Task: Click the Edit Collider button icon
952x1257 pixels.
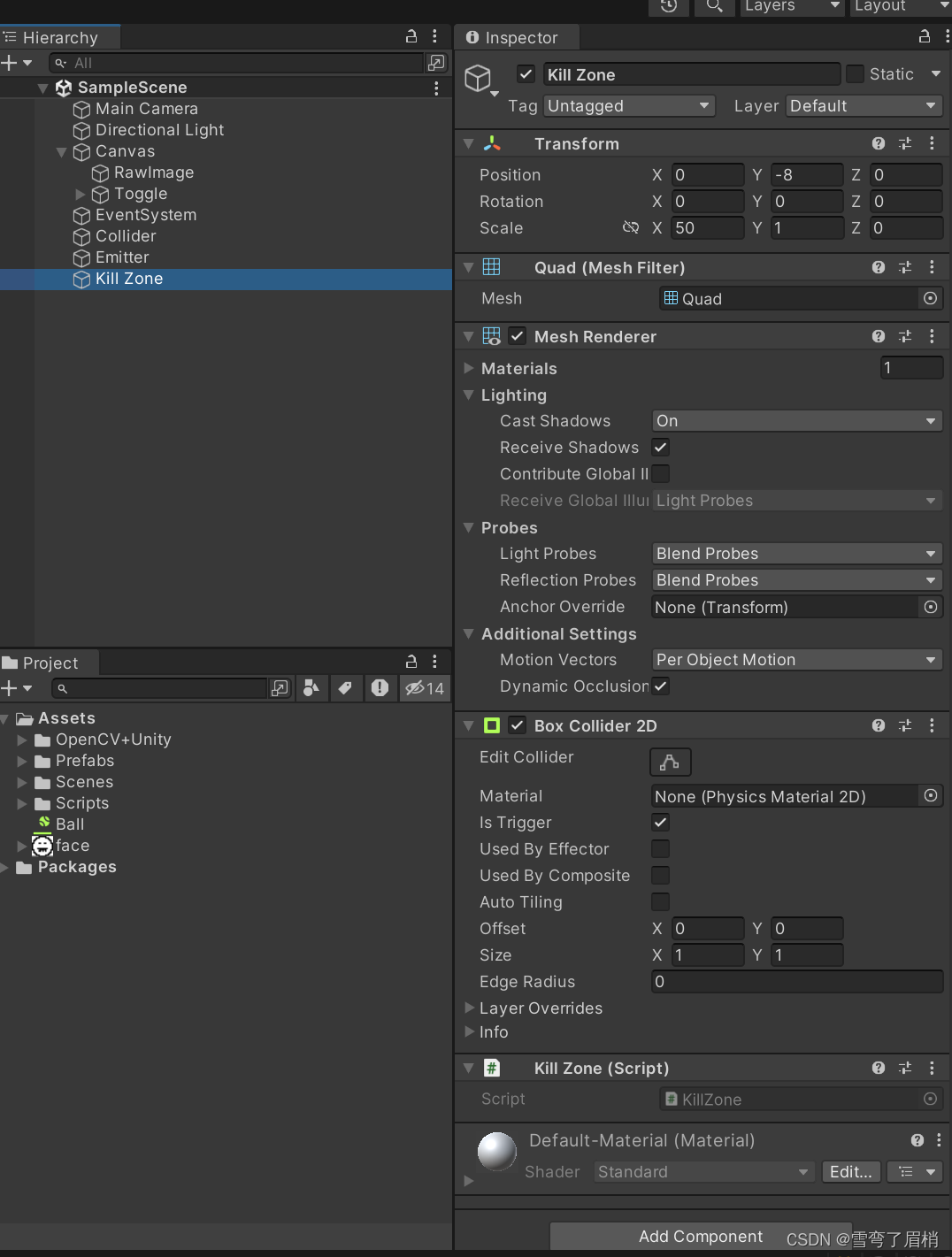Action: click(670, 762)
